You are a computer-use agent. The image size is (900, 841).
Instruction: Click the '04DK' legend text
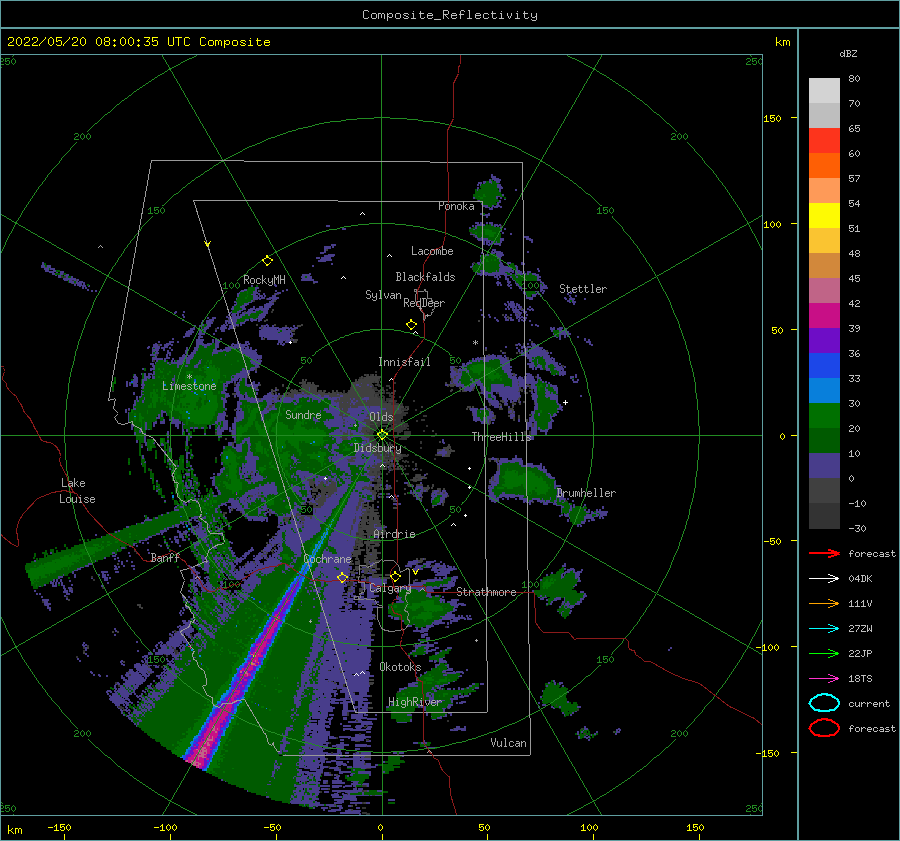[x=860, y=579]
